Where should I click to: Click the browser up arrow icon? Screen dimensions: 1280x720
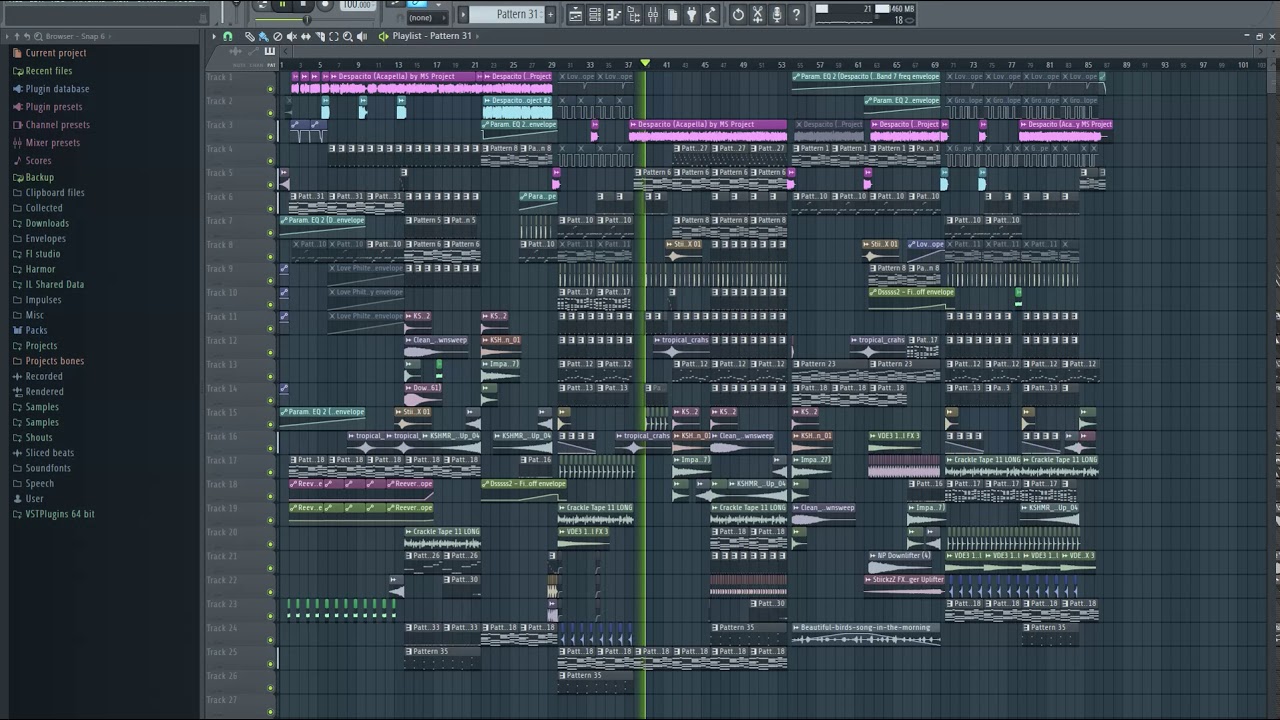tap(17, 36)
